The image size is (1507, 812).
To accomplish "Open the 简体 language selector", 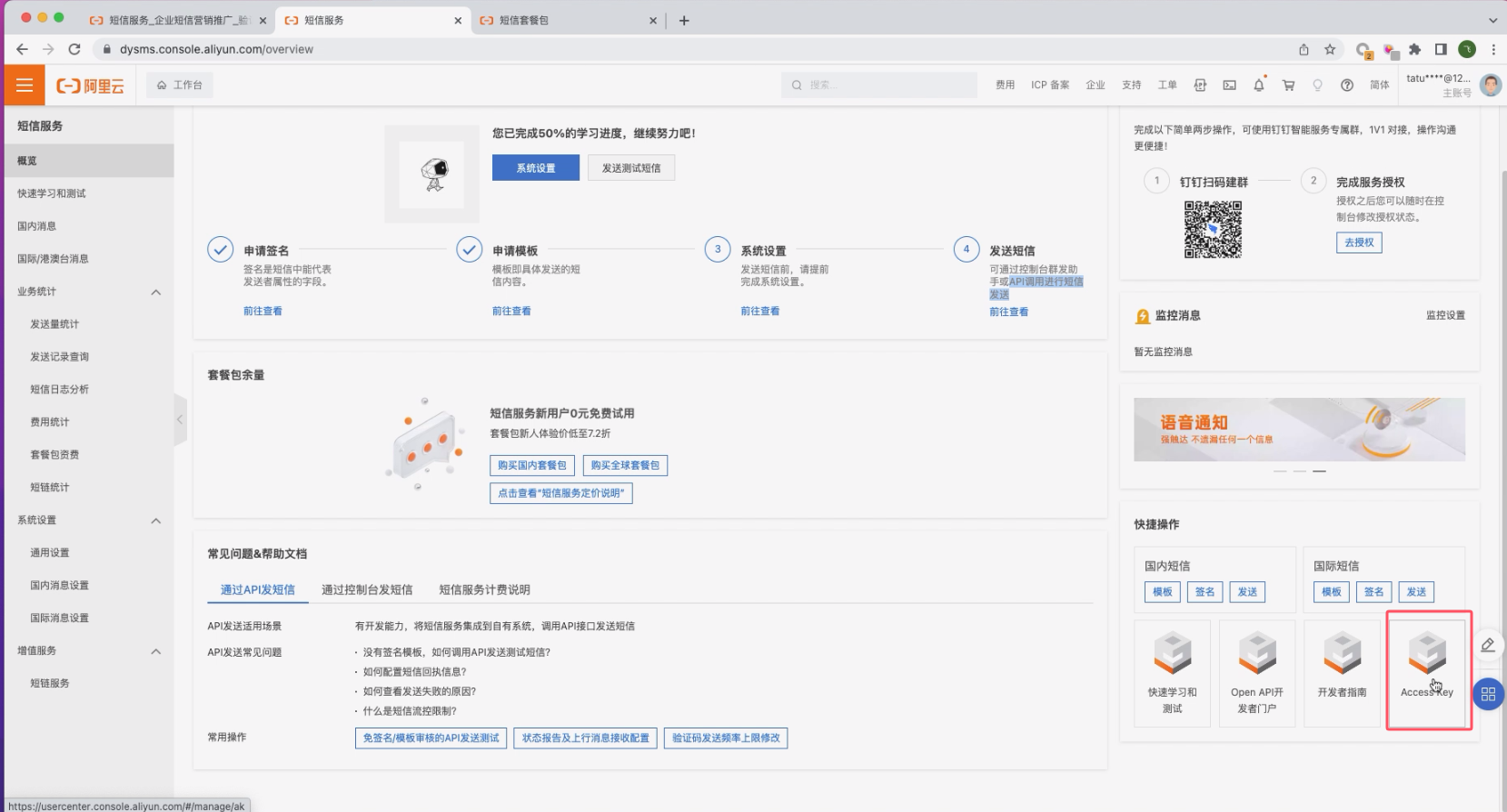I will (x=1380, y=85).
